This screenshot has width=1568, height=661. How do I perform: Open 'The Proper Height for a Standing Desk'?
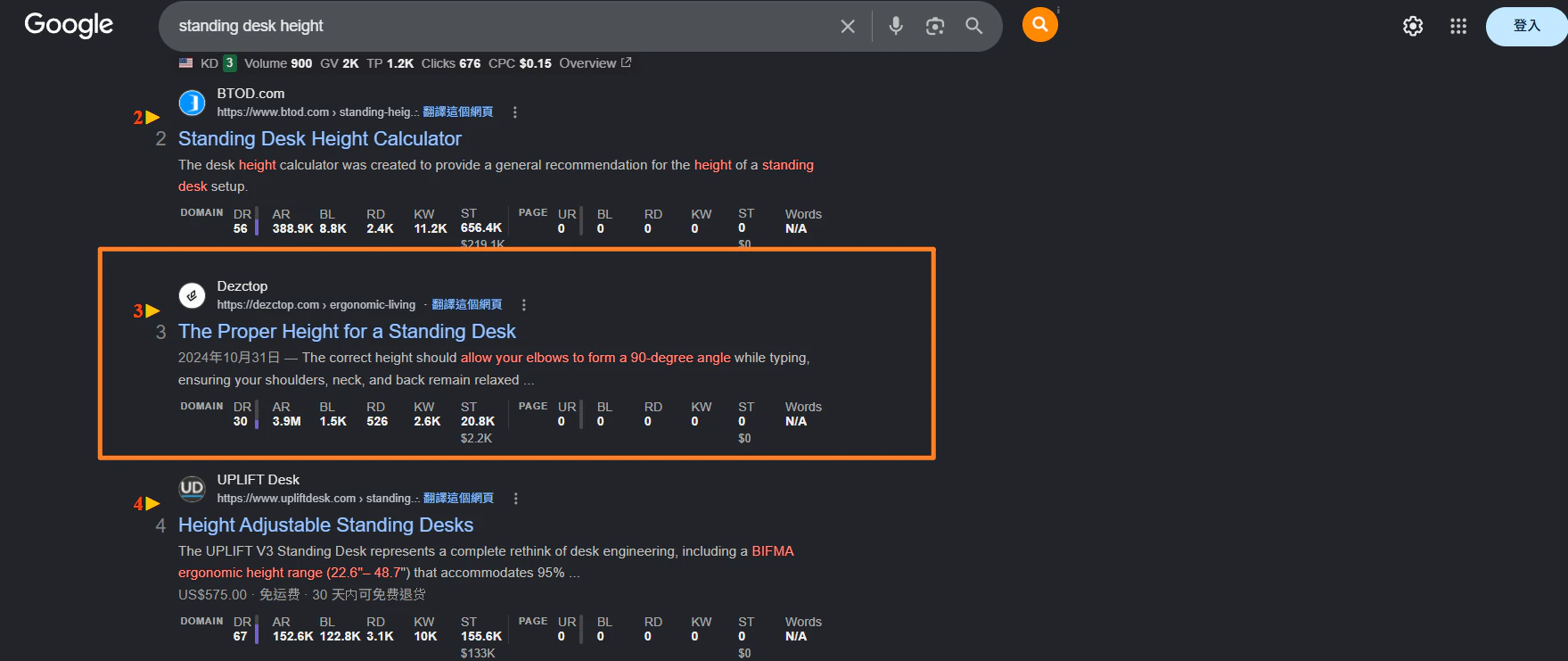coord(347,331)
